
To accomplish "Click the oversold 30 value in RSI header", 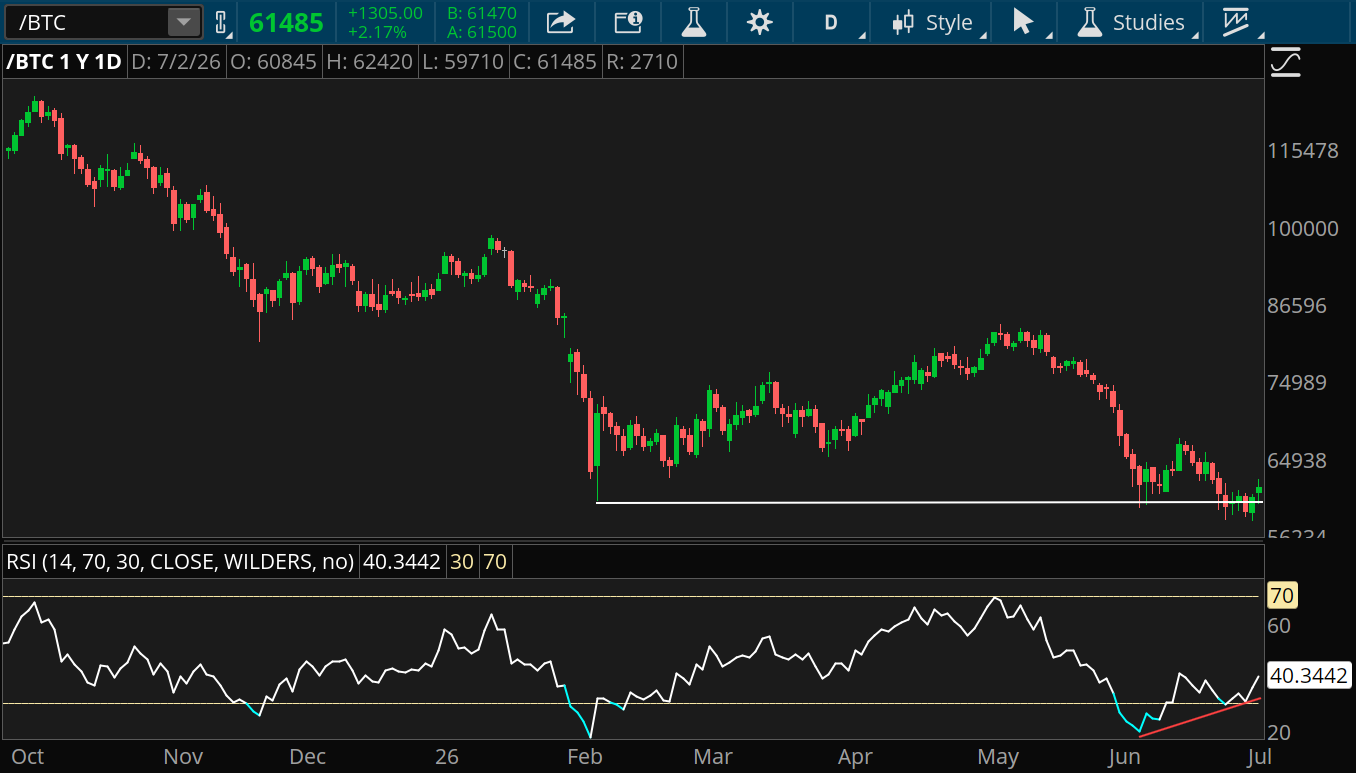I will click(462, 562).
